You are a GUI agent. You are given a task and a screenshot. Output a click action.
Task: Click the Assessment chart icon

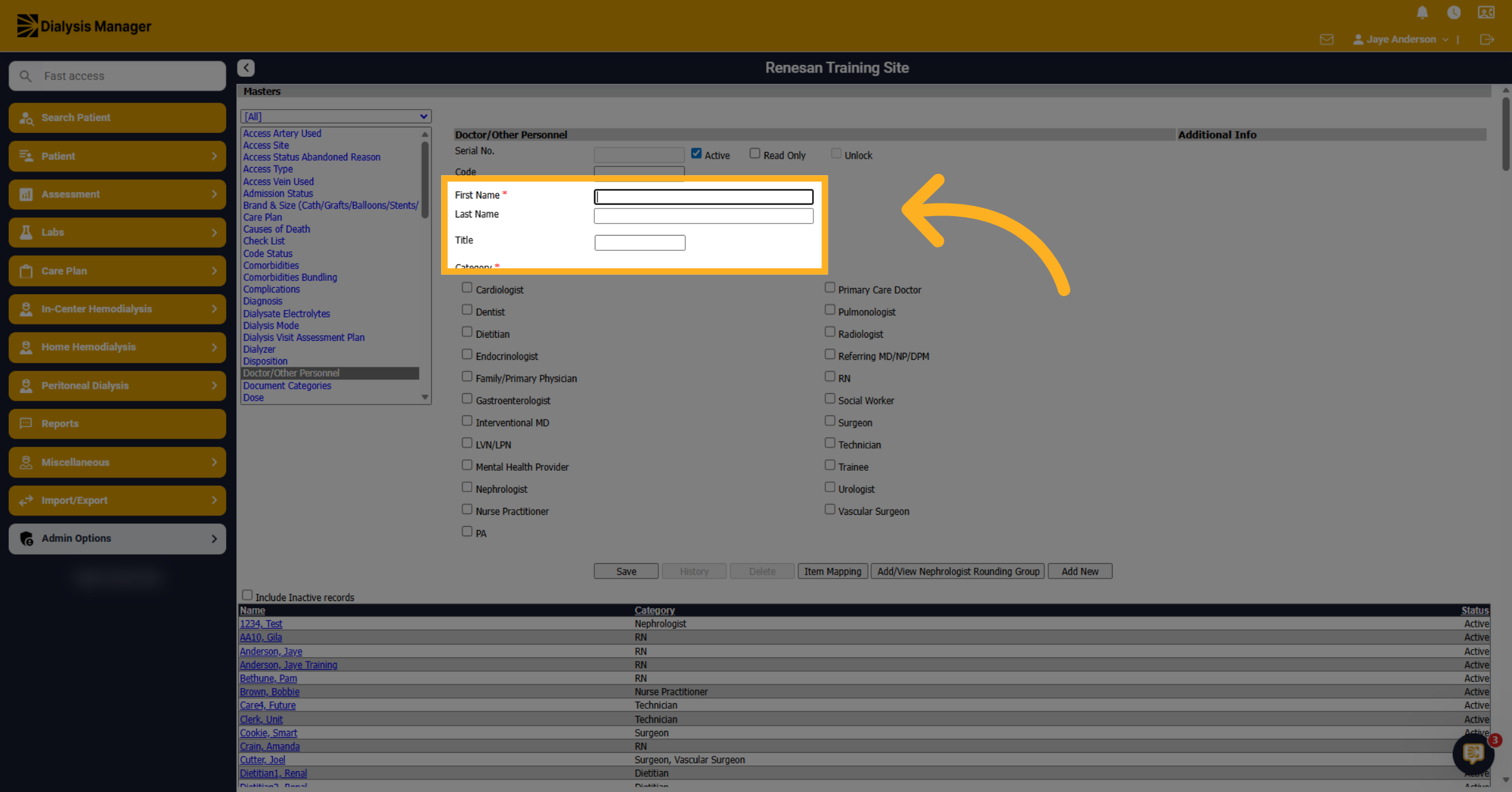click(26, 194)
